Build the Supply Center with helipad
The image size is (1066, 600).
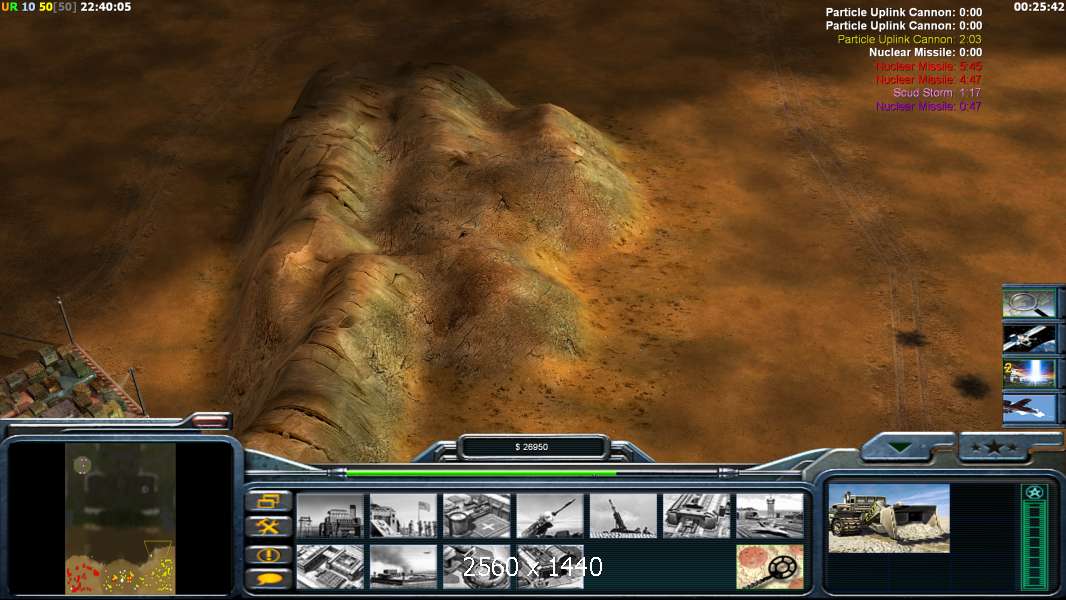pyautogui.click(x=477, y=516)
